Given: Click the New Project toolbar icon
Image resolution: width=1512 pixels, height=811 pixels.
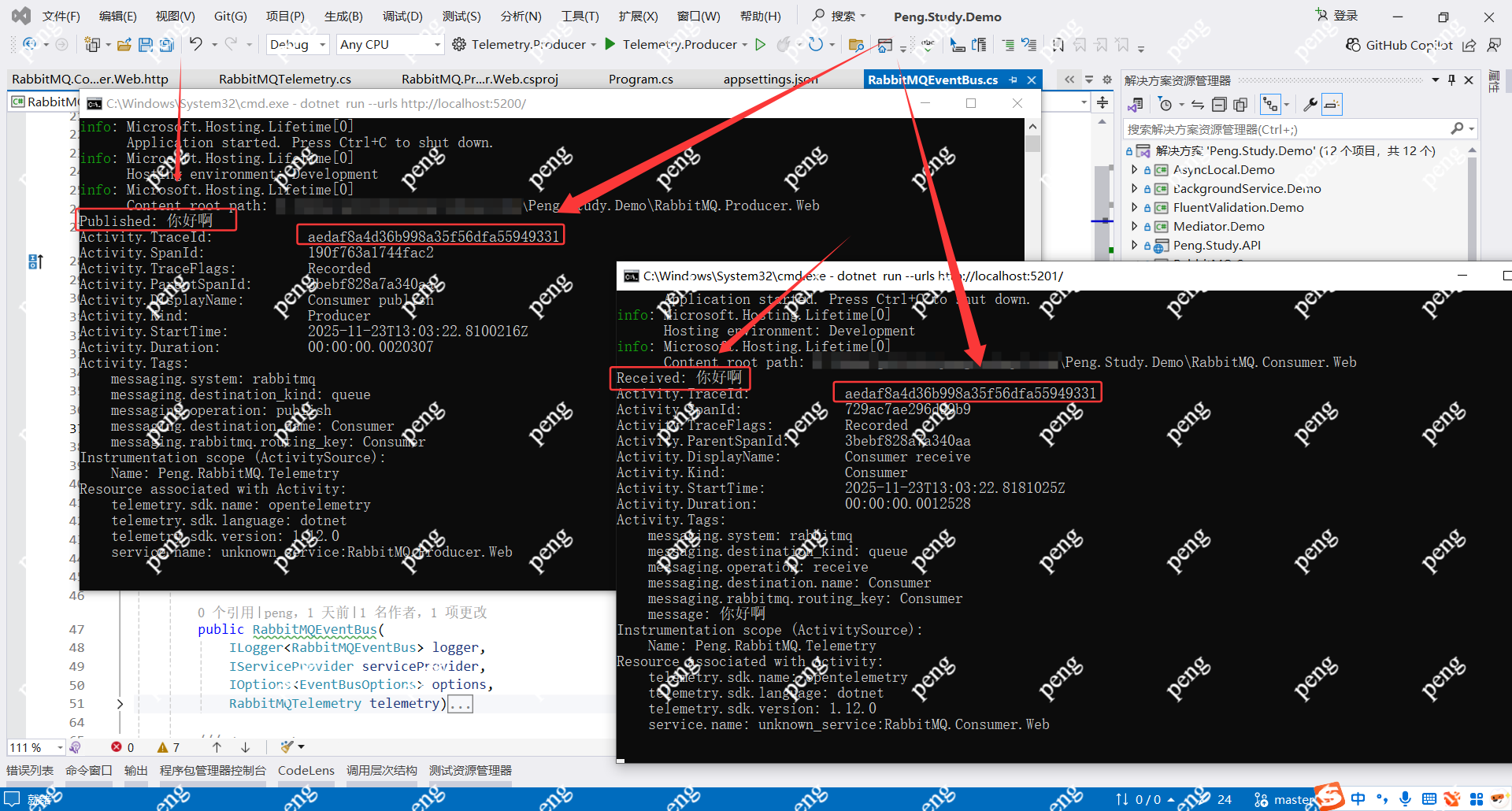Looking at the screenshot, I should 92,45.
